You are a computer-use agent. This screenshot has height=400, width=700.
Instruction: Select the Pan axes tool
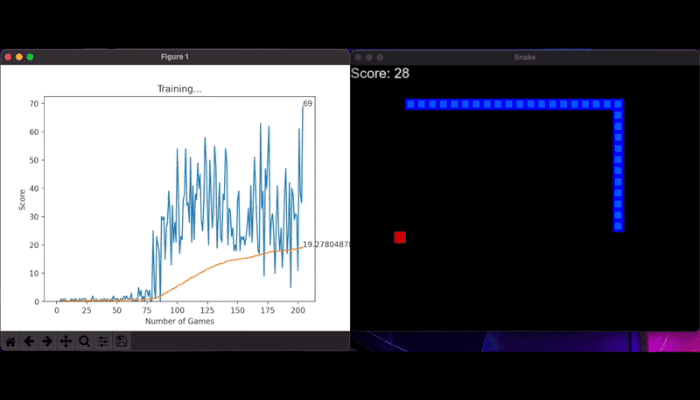coord(66,341)
